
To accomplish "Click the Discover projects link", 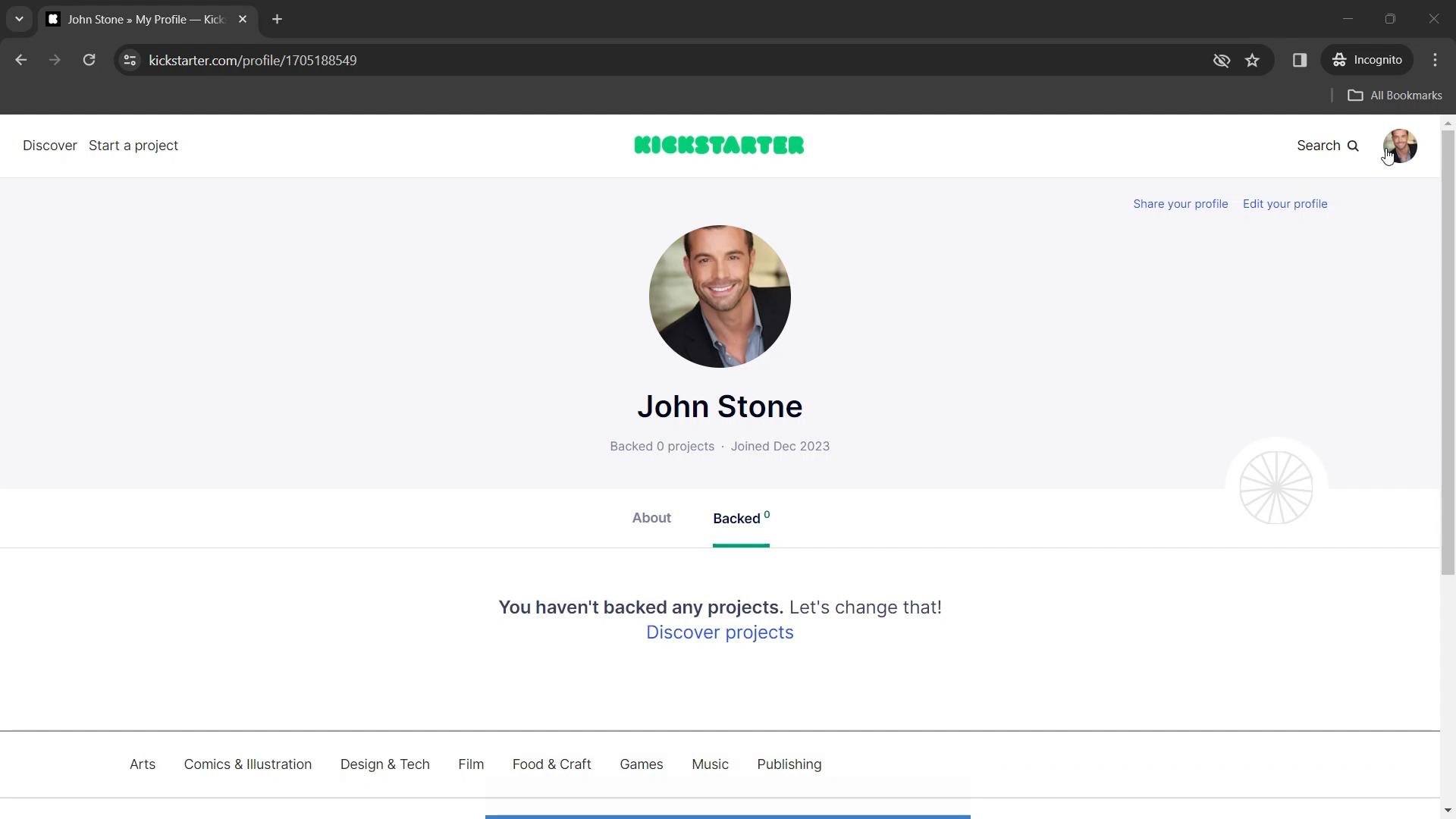I will (720, 632).
